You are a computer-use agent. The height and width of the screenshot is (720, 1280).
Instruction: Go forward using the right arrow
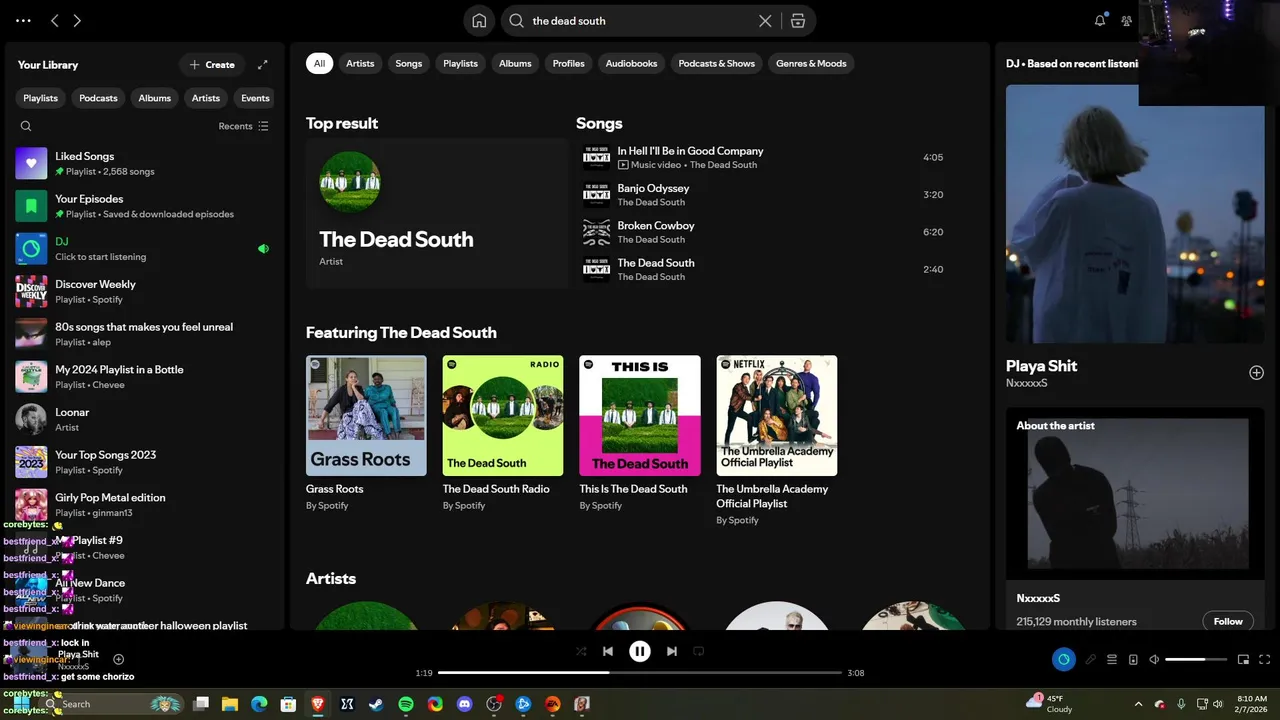[77, 20]
